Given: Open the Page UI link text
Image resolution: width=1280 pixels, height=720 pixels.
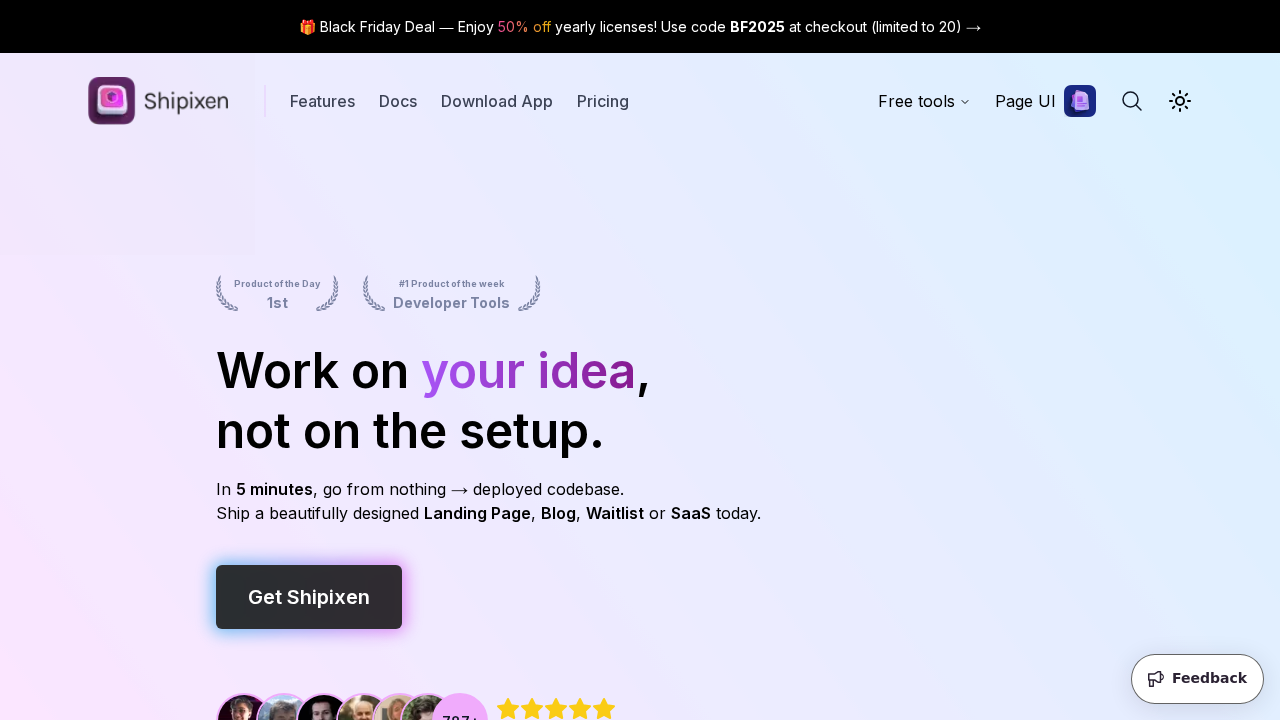Looking at the screenshot, I should [1025, 101].
